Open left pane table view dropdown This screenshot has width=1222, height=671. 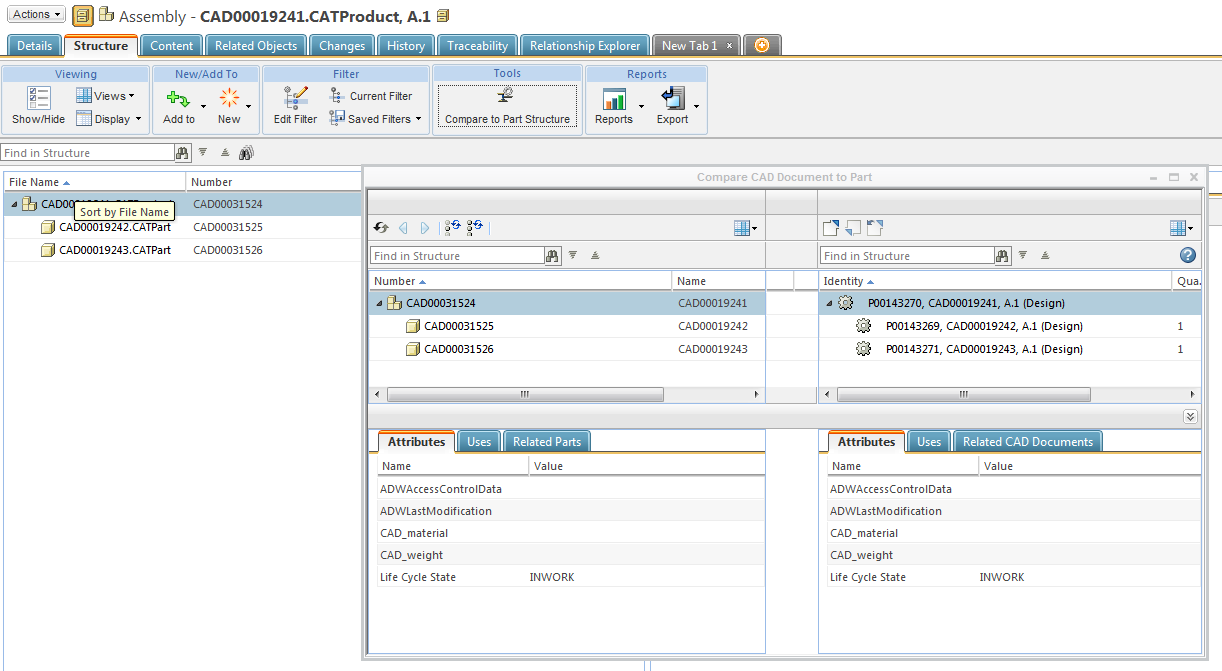pyautogui.click(x=745, y=228)
